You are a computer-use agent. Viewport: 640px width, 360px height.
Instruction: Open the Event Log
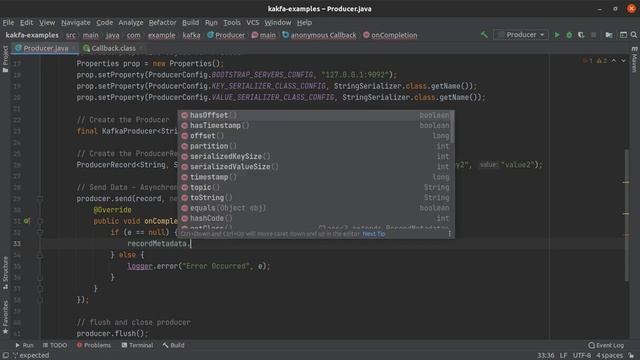tap(606, 345)
